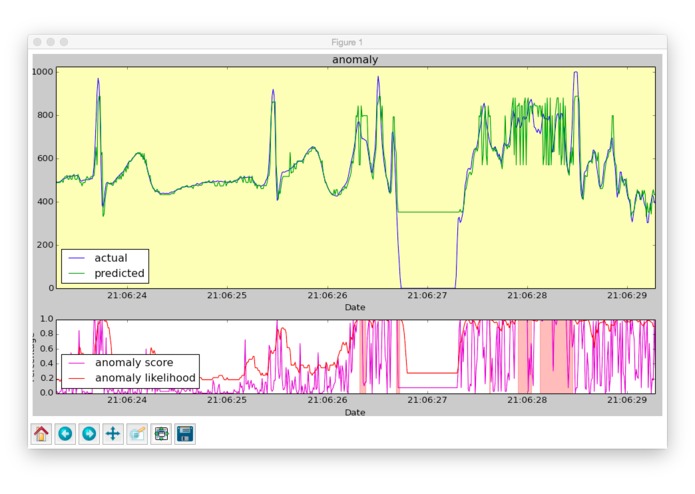Activate the Zoom to rectangle tool

pos(137,434)
